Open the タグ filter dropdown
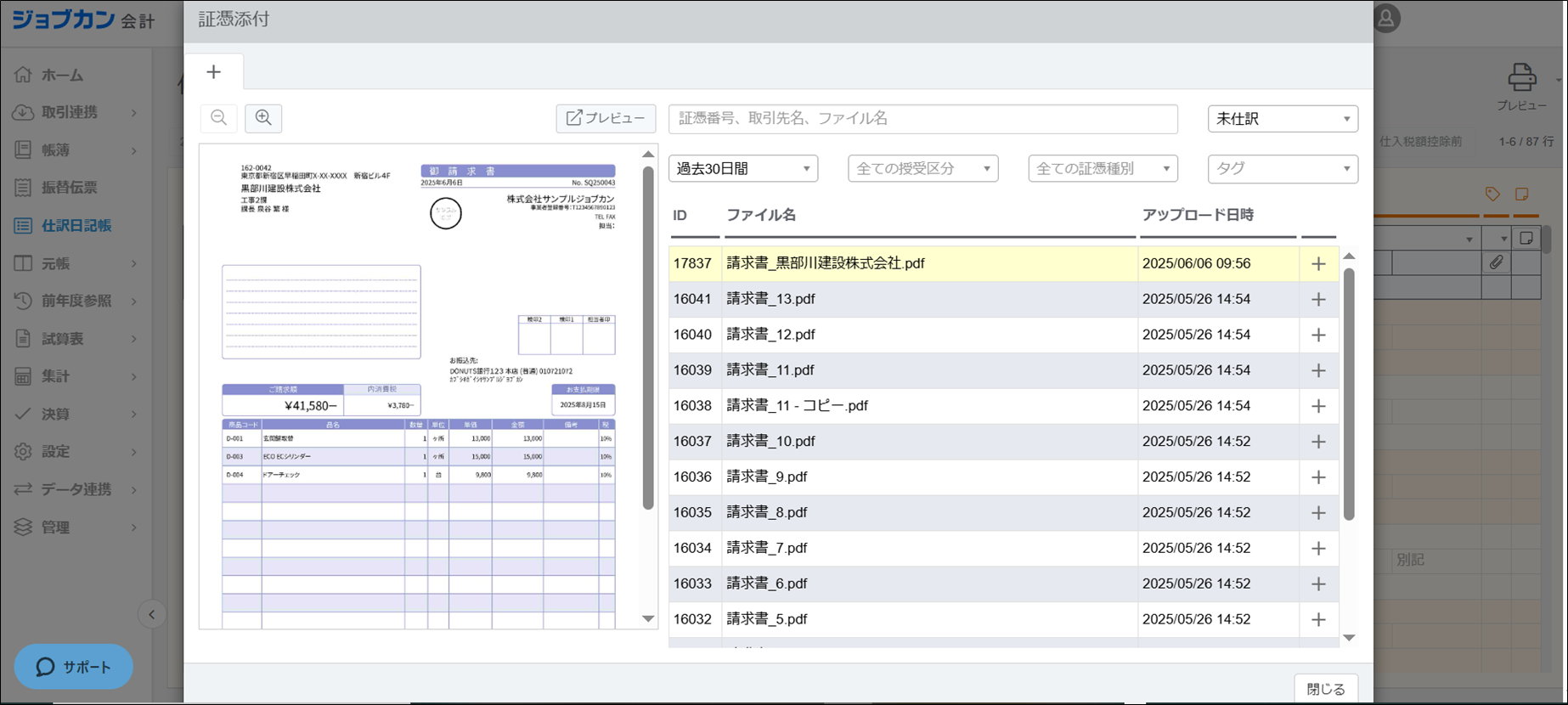1568x705 pixels. [x=1283, y=168]
